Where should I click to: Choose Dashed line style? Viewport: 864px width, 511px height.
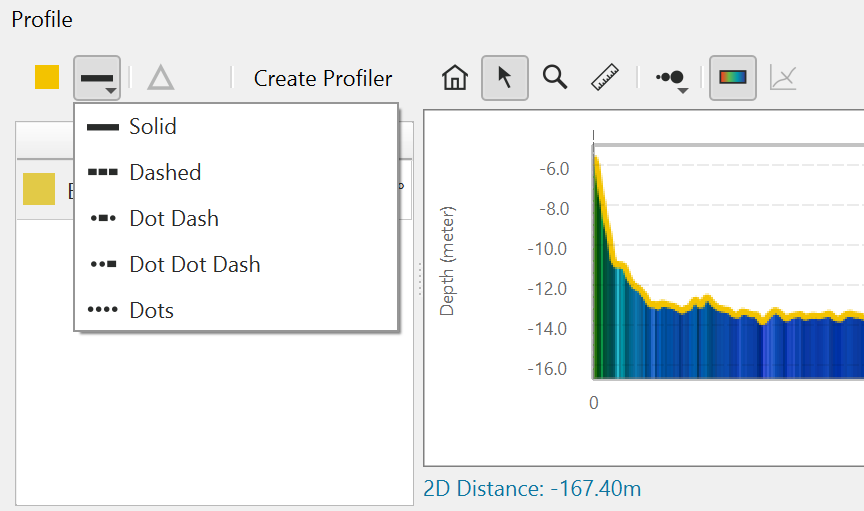click(164, 173)
